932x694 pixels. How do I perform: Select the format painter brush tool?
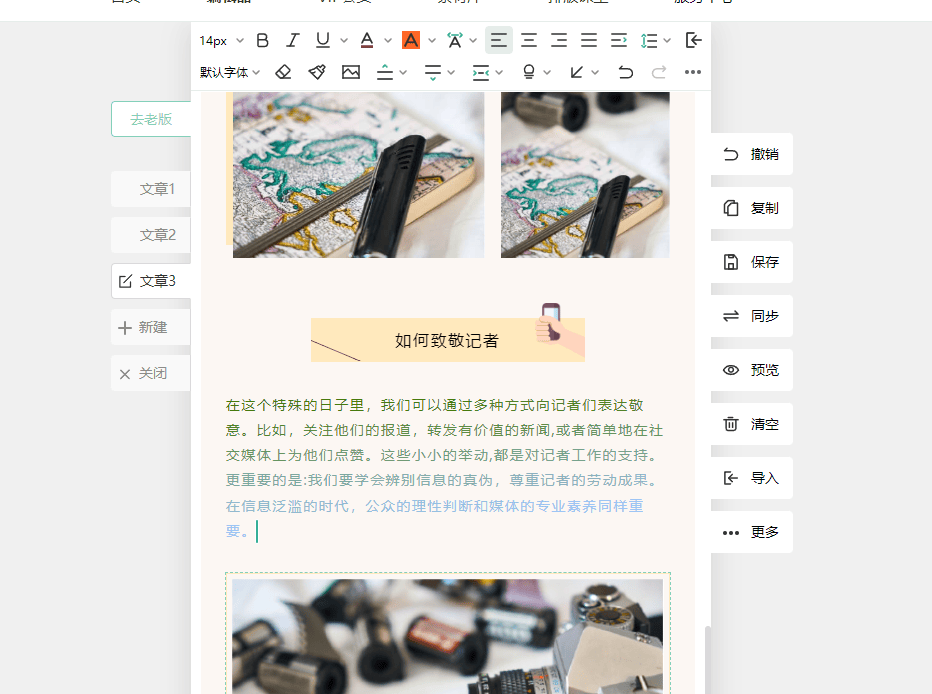(x=317, y=72)
